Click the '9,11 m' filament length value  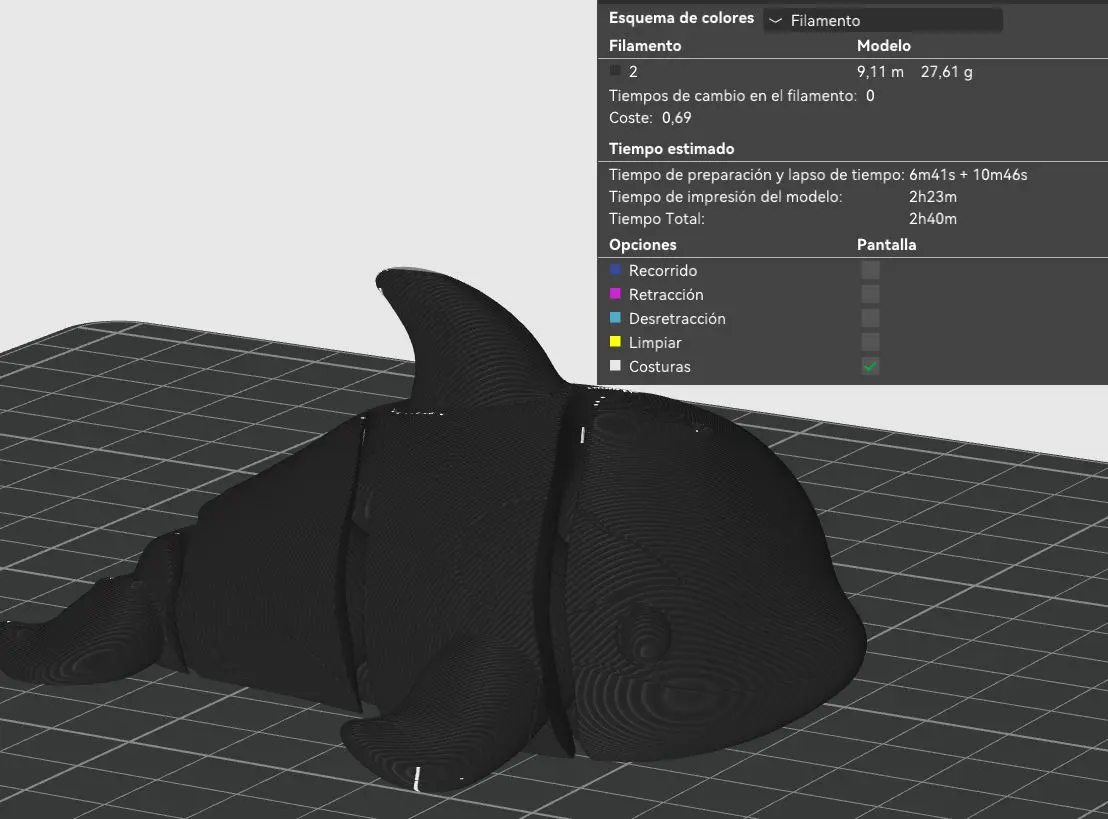pos(880,71)
